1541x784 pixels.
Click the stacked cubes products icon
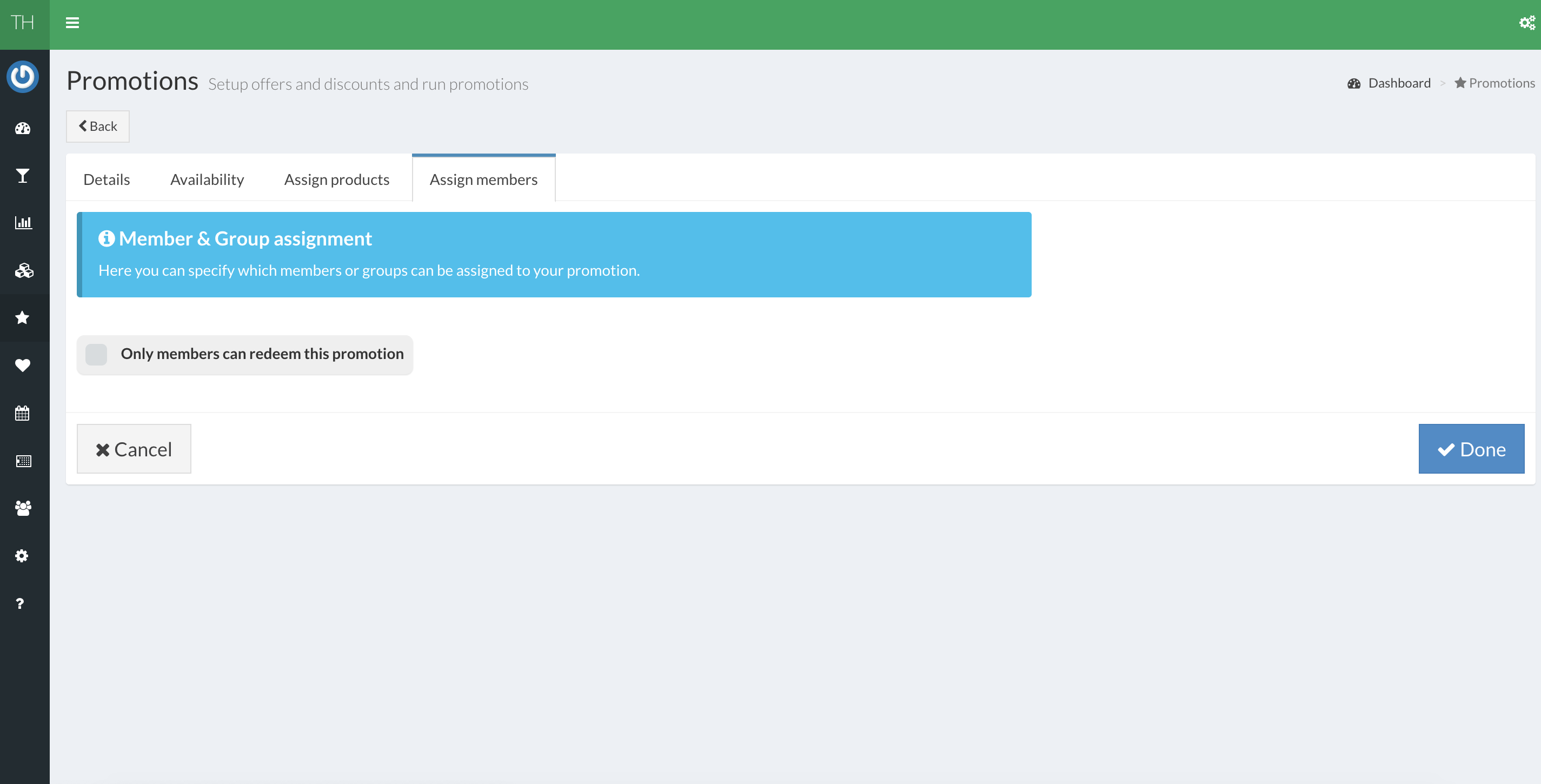23,270
